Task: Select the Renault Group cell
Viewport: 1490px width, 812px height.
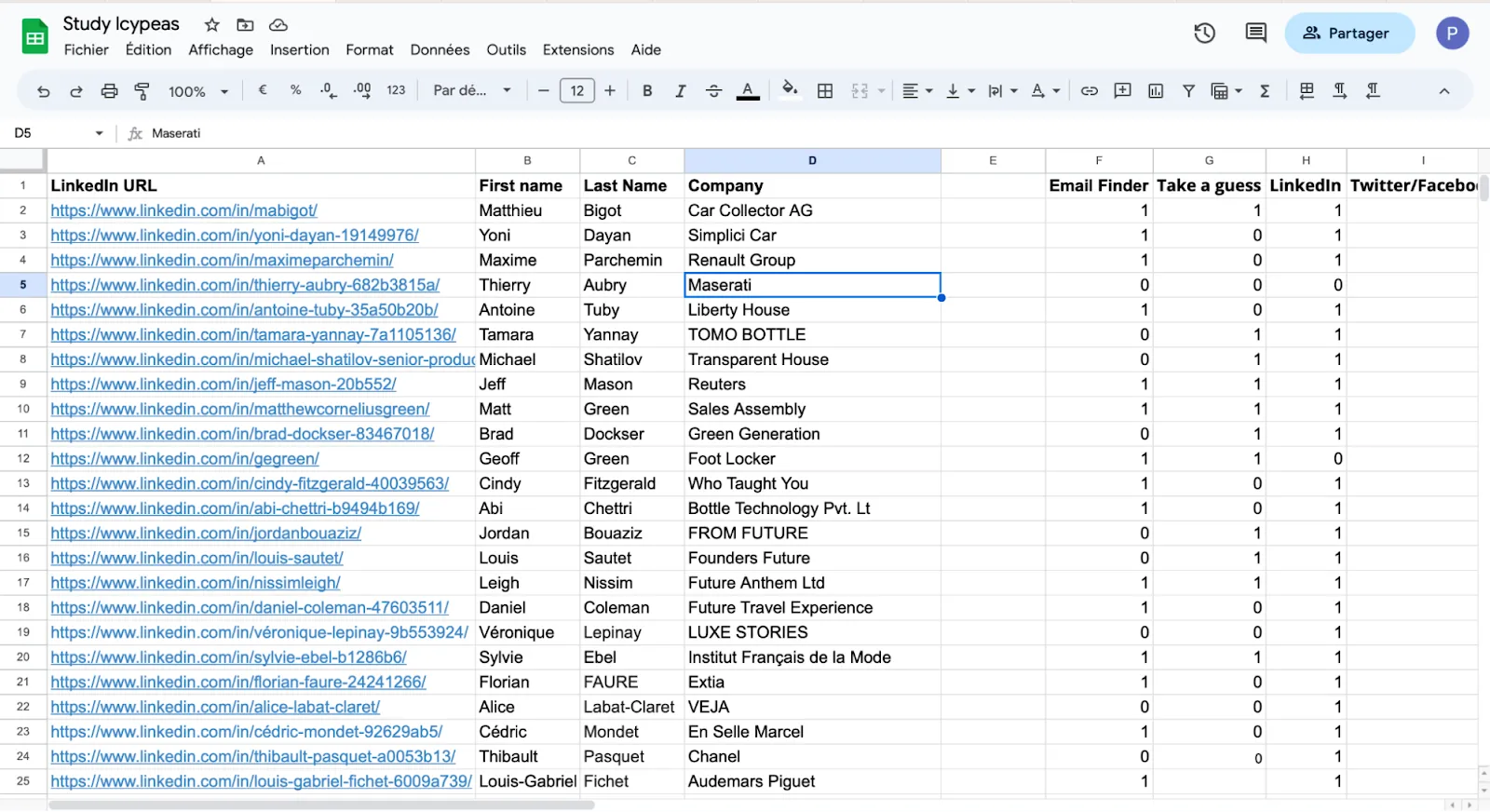Action: (812, 261)
